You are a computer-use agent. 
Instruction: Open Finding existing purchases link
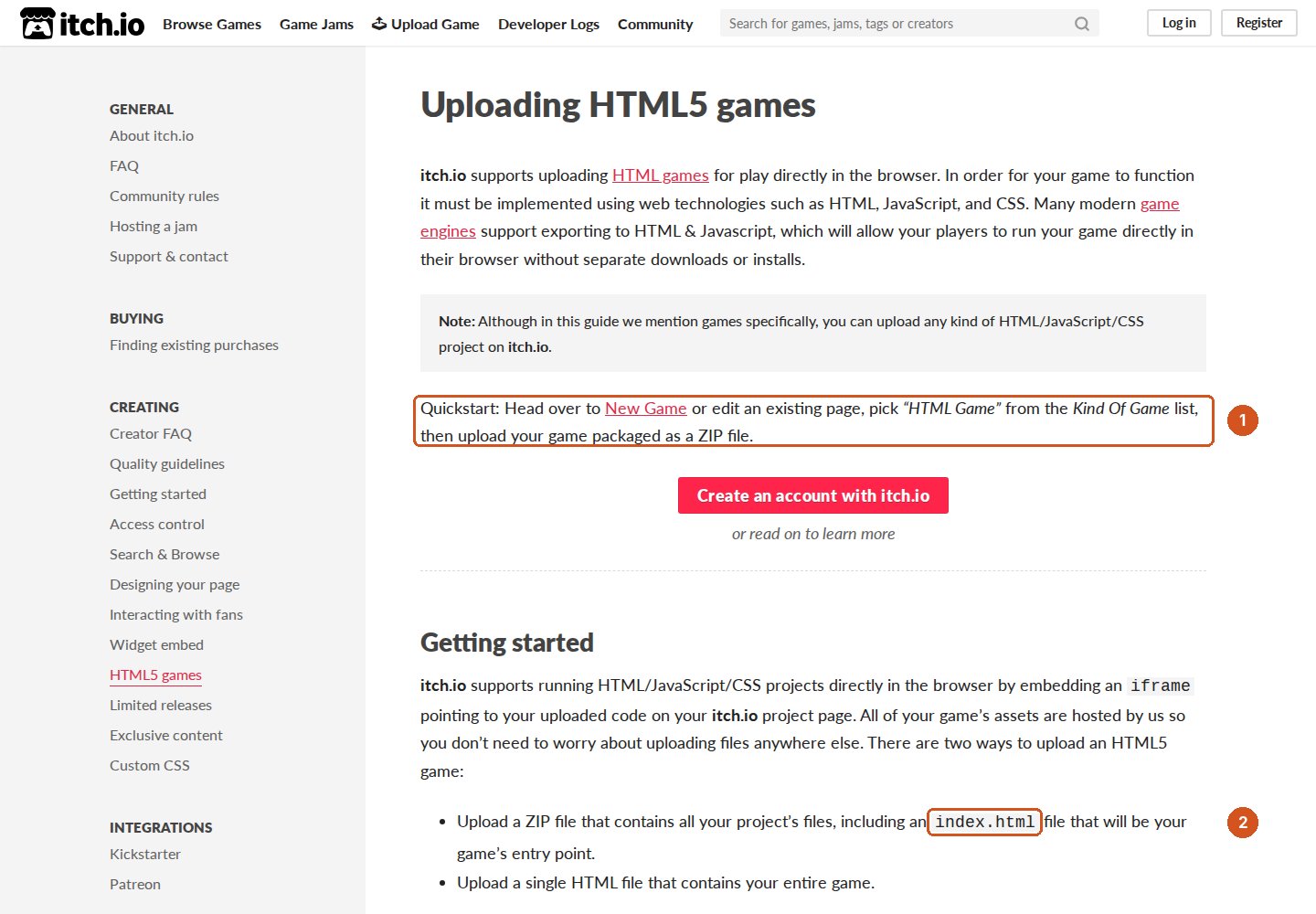coord(194,345)
